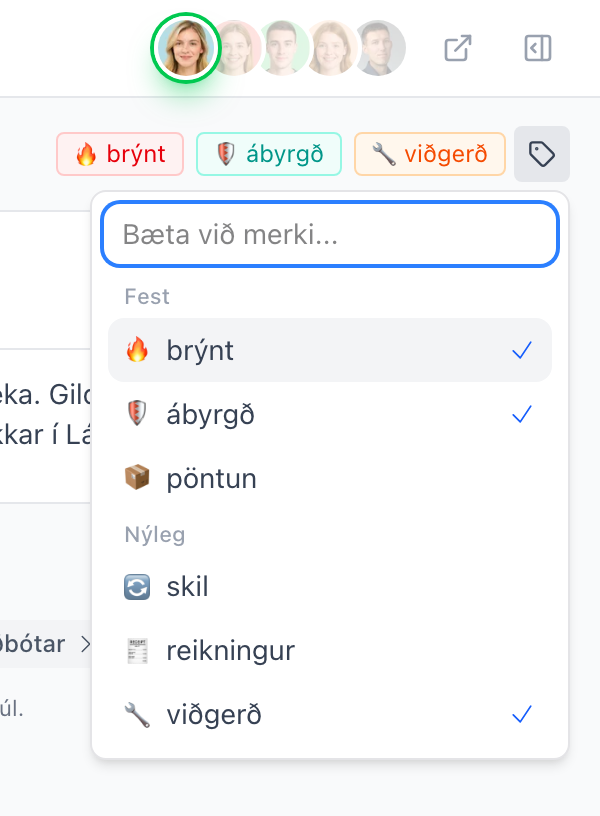Uncheck the ábyrgð tag in list

click(330, 415)
